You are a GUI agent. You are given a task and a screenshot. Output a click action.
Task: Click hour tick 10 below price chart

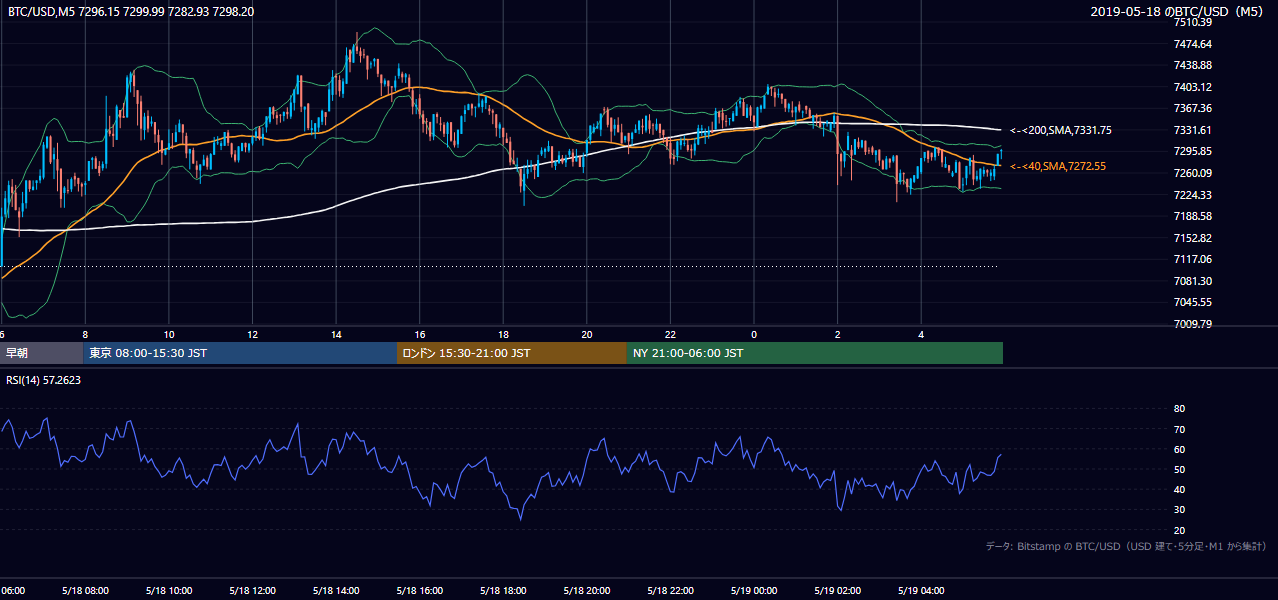(169, 334)
